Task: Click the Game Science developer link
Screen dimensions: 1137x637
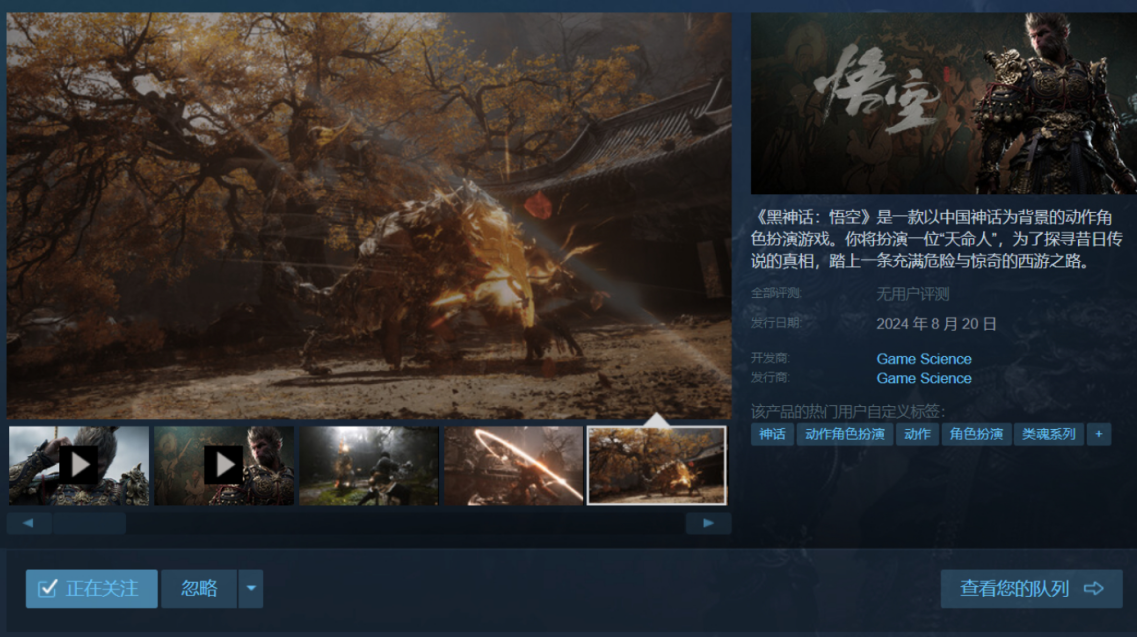Action: 924,359
